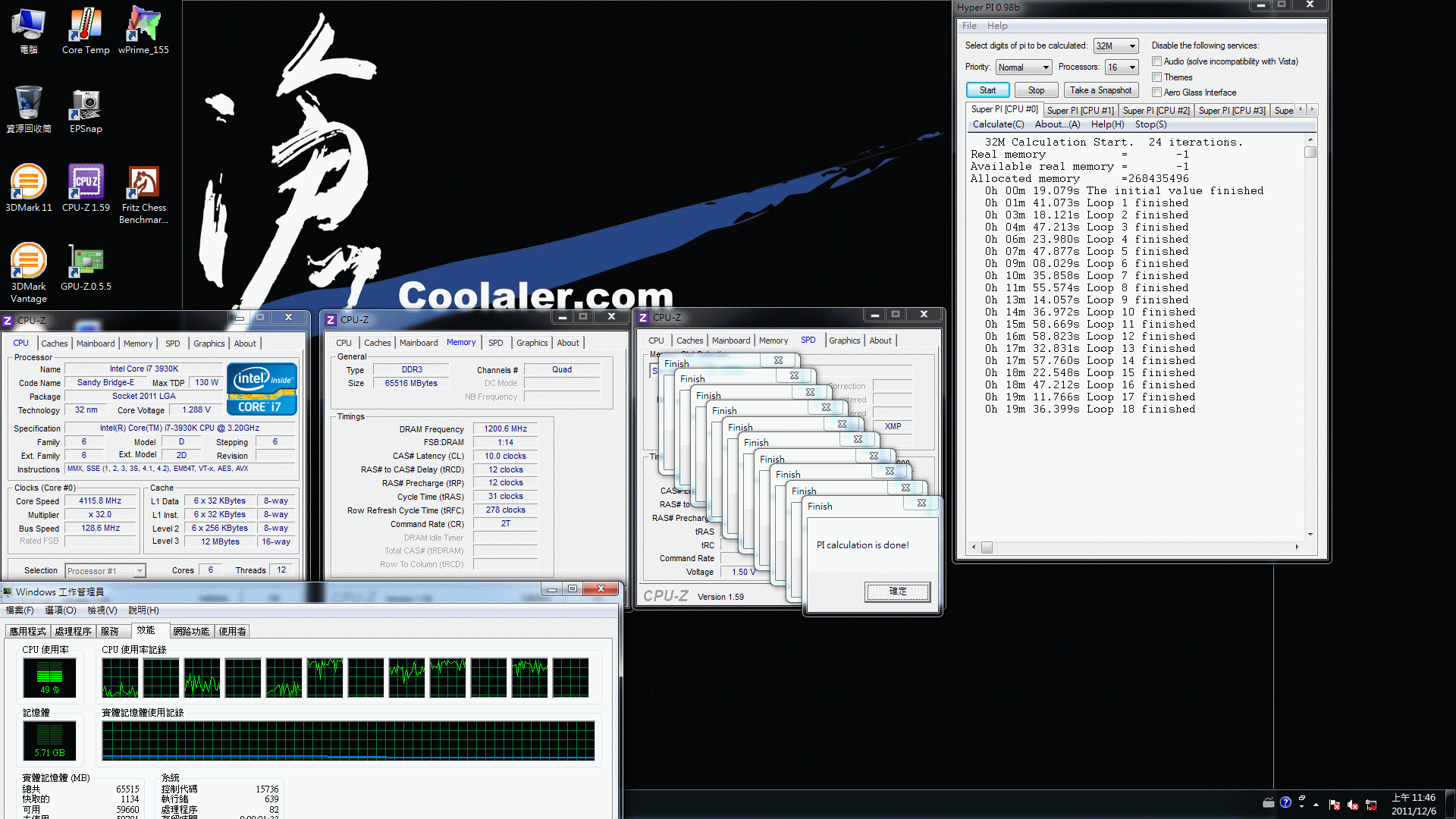Launch EPSnap from the desktop

86,109
